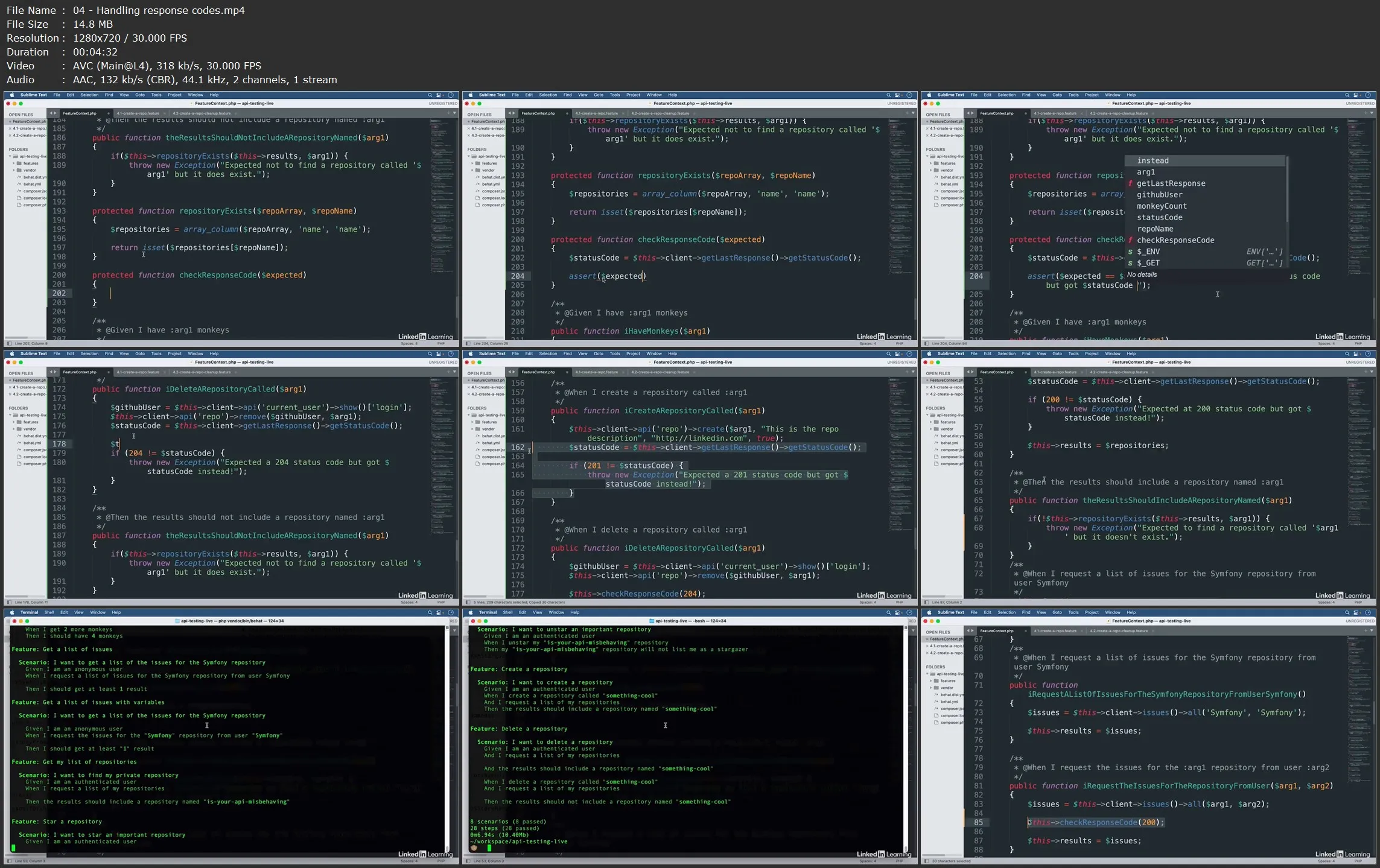Open the Shell menu in bottom-left Terminal frame
1380x868 pixels.
tap(49, 613)
